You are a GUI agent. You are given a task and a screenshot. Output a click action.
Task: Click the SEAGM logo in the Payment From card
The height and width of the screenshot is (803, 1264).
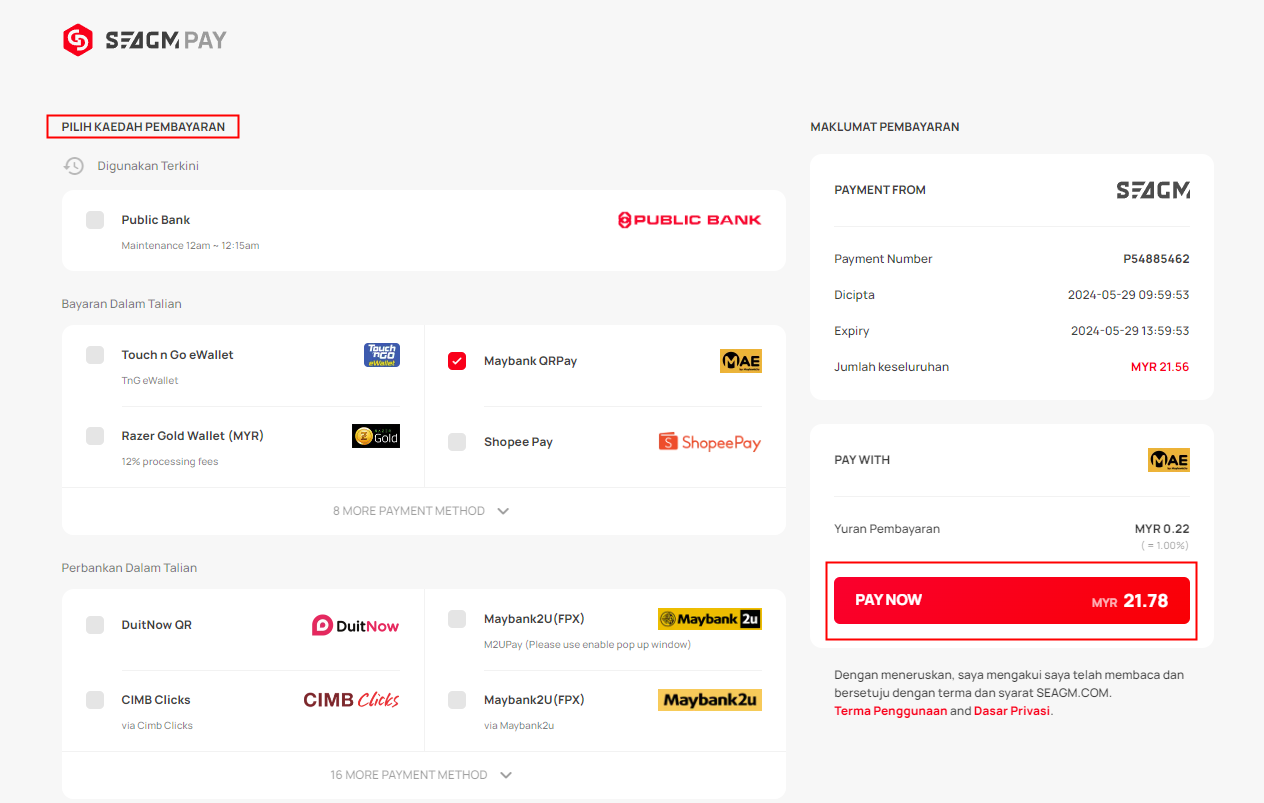coord(1153,190)
